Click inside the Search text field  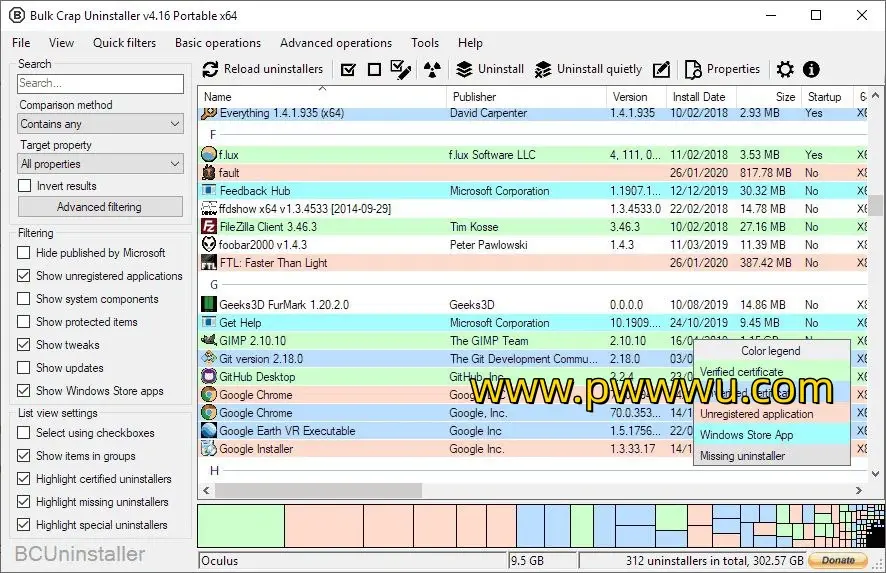tap(100, 84)
